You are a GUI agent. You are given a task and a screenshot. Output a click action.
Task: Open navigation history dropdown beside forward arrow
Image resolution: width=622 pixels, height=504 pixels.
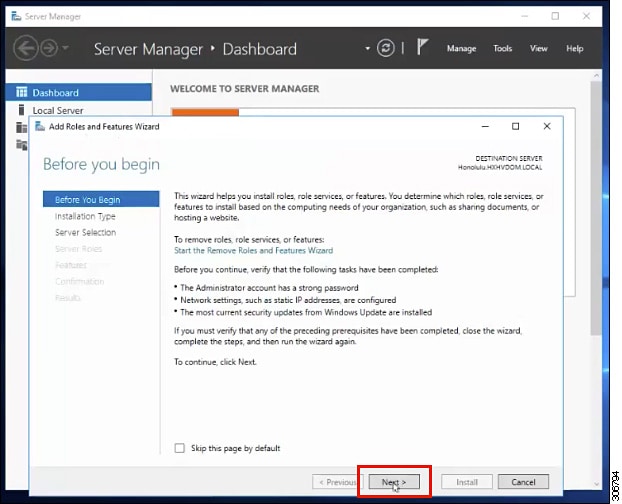[65, 48]
